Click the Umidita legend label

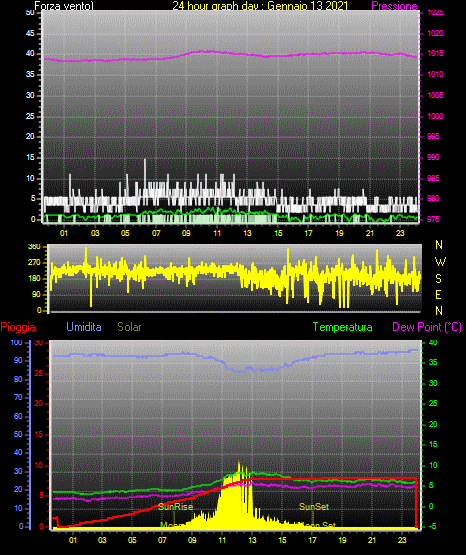pyautogui.click(x=84, y=327)
